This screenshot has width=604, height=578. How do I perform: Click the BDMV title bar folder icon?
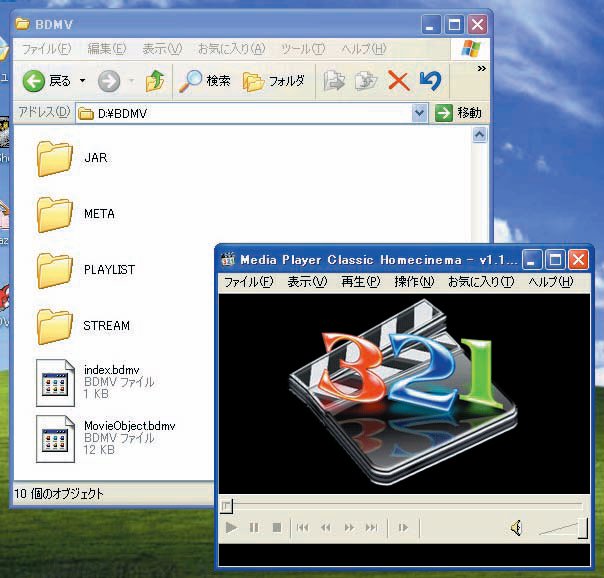(x=22, y=24)
